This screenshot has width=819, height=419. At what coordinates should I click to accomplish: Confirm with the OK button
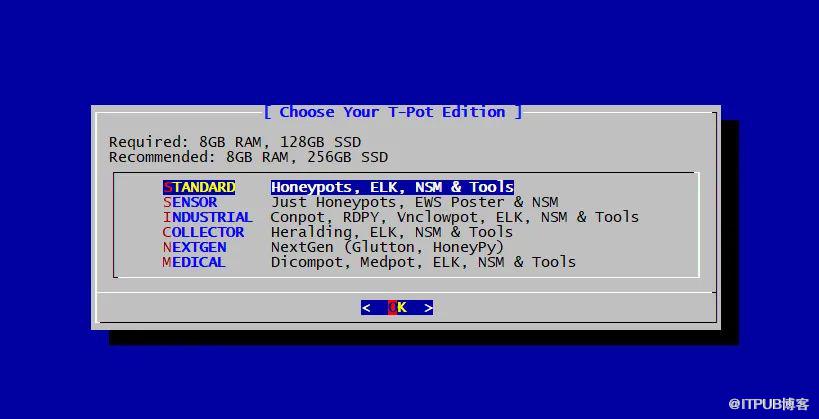click(397, 308)
